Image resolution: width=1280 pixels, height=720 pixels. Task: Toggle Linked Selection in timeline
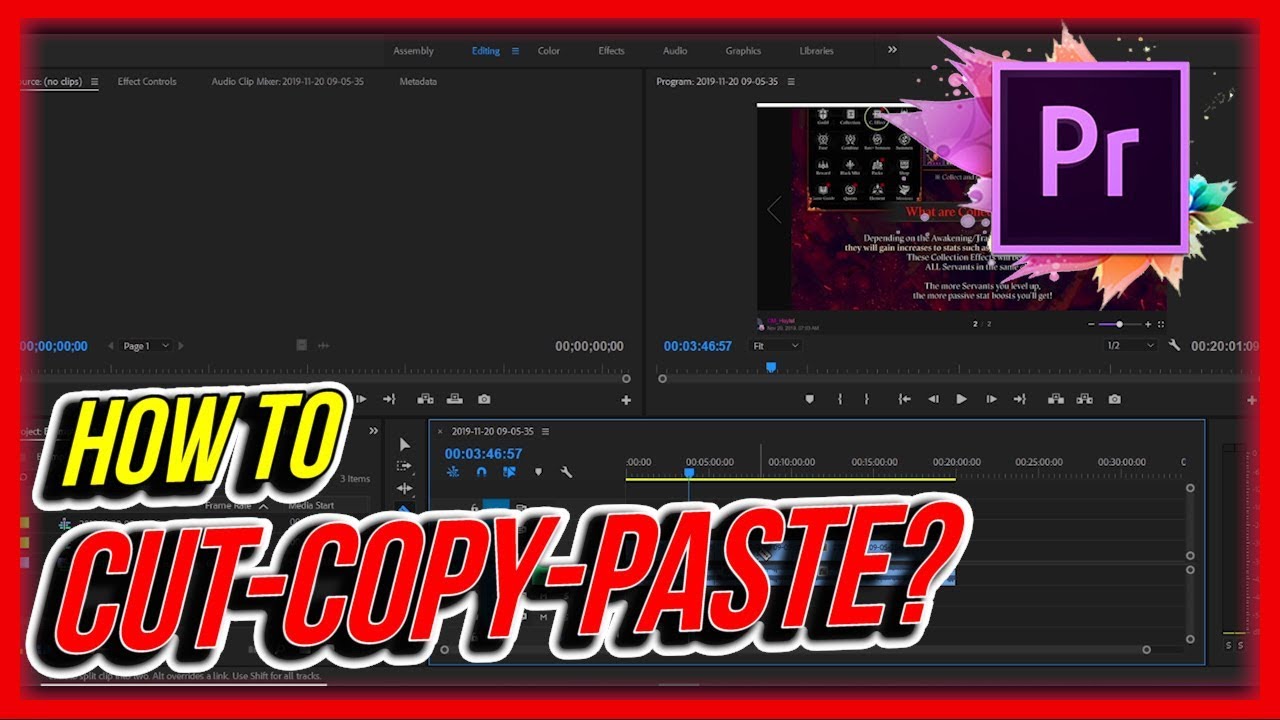(x=509, y=472)
